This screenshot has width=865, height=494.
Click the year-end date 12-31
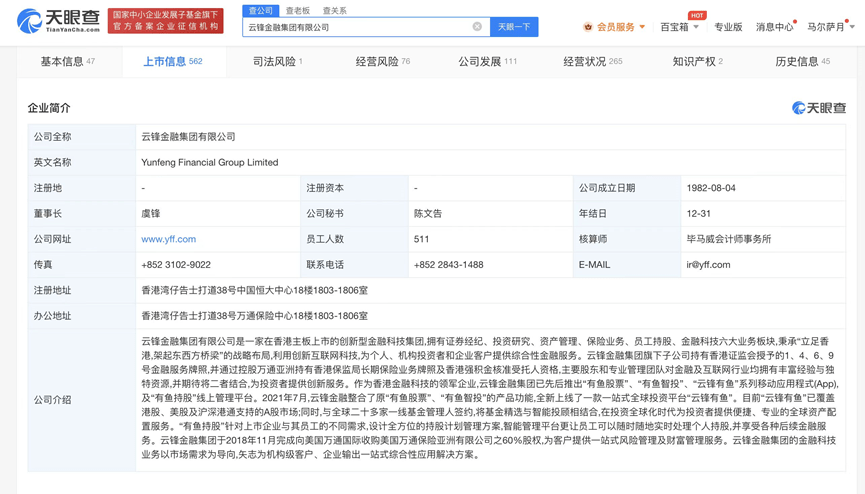pyautogui.click(x=698, y=214)
